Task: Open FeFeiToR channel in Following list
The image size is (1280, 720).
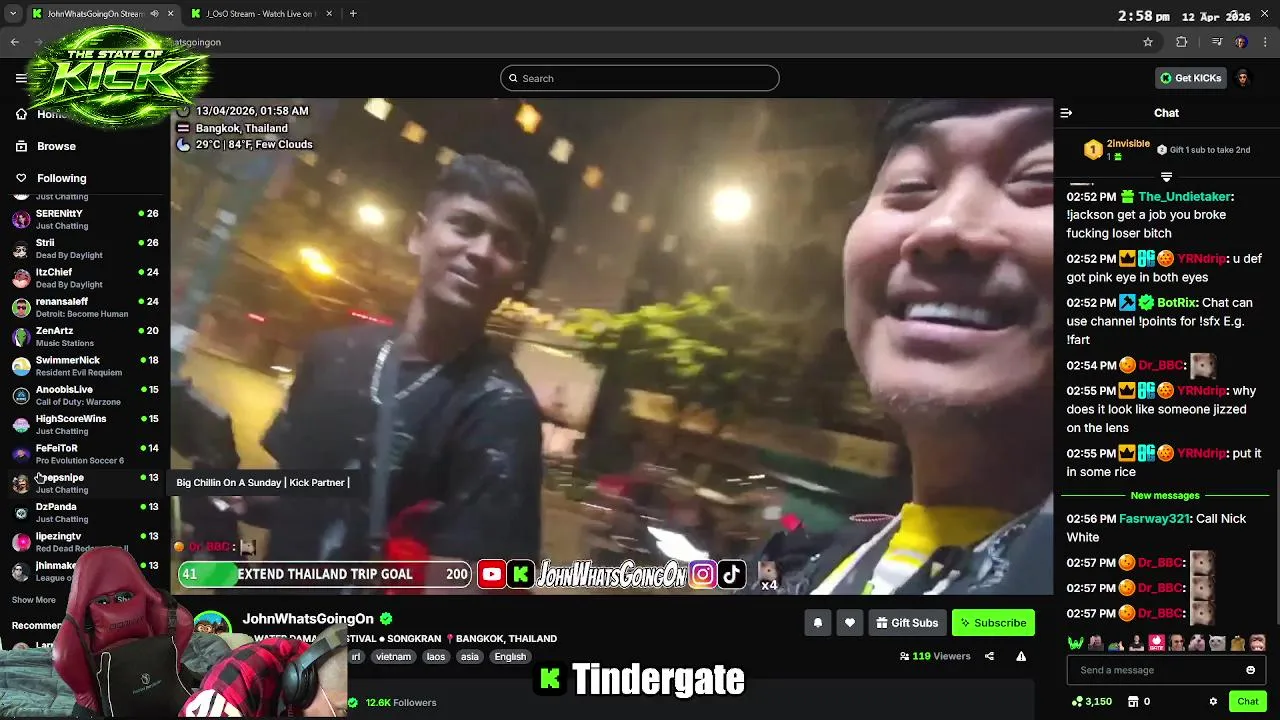Action: [x=85, y=454]
